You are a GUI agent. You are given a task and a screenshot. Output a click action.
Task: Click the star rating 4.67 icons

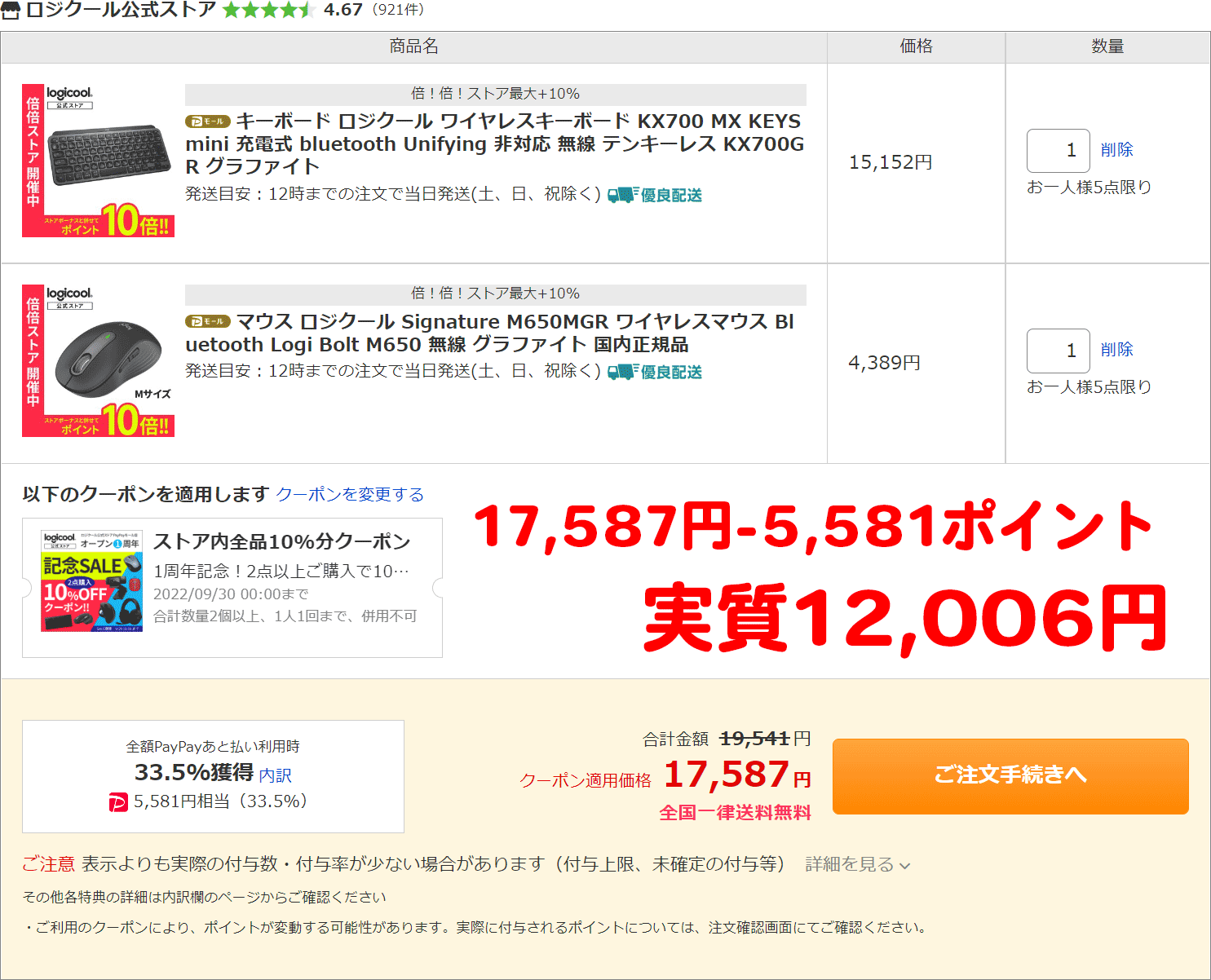[x=268, y=11]
